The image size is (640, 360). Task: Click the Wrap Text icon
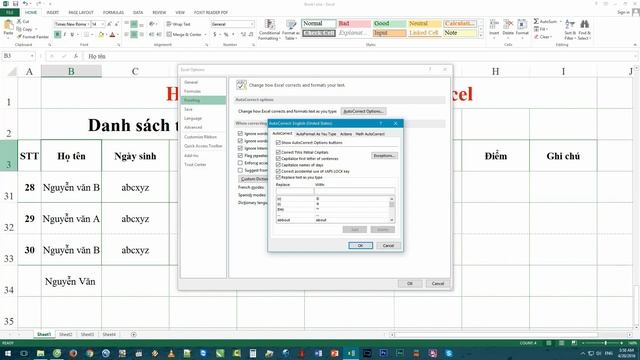170,24
